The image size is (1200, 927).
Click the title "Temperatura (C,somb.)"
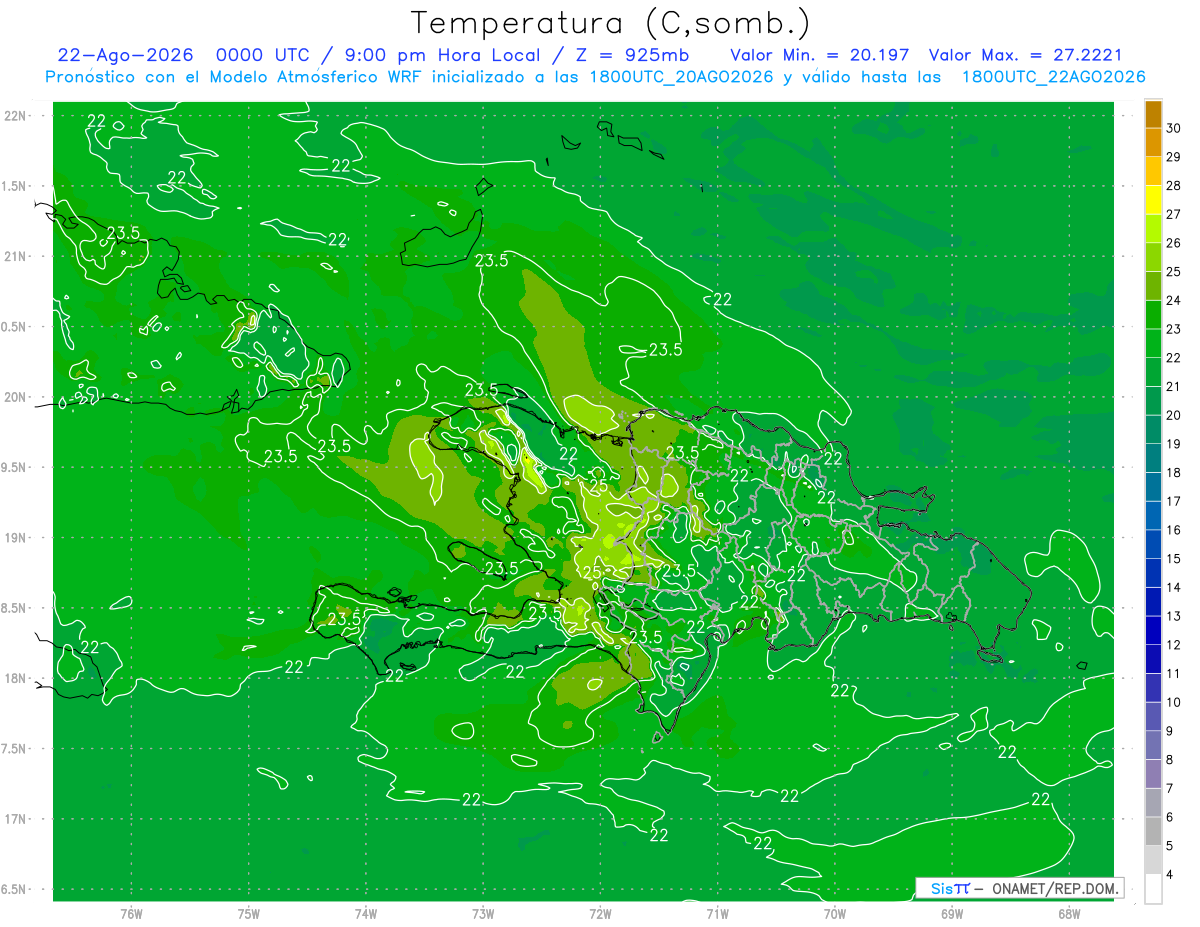click(611, 23)
